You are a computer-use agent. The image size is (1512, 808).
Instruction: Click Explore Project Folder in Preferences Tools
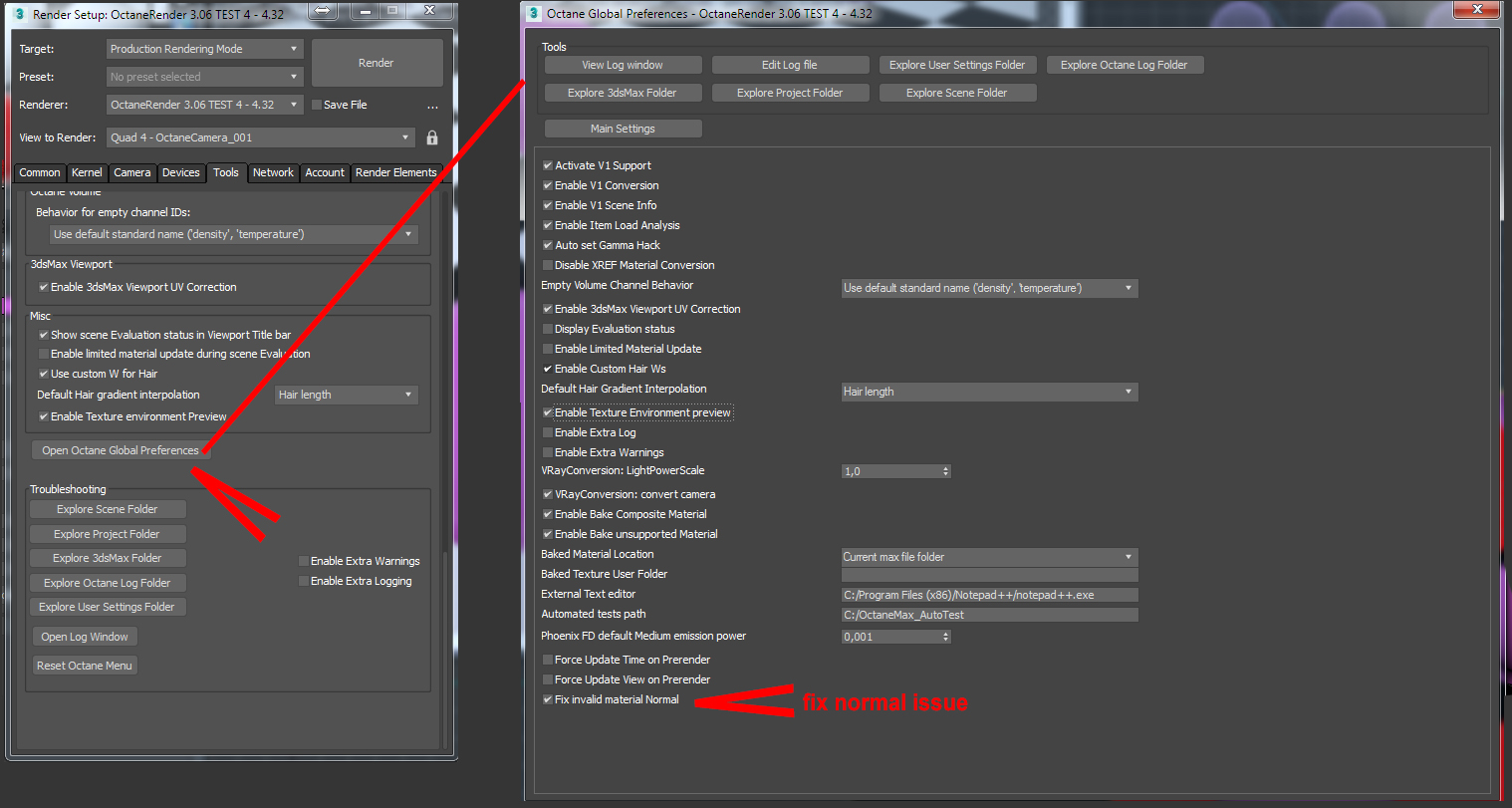point(790,93)
